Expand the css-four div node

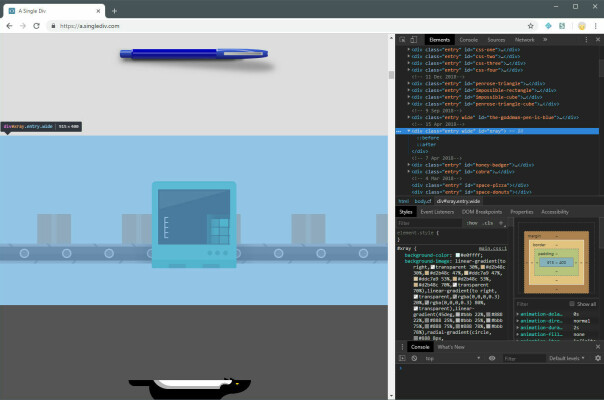click(x=409, y=70)
